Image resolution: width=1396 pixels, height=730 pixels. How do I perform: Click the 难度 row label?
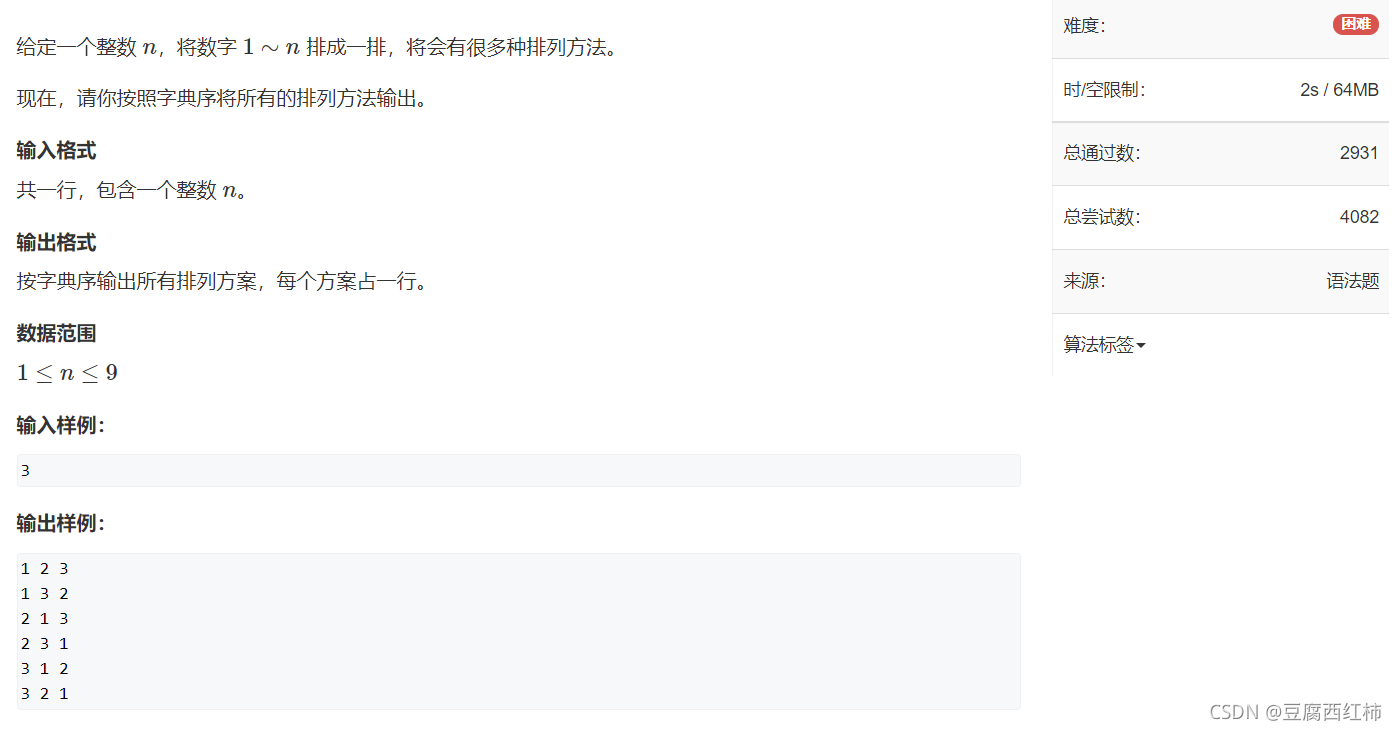(1084, 26)
